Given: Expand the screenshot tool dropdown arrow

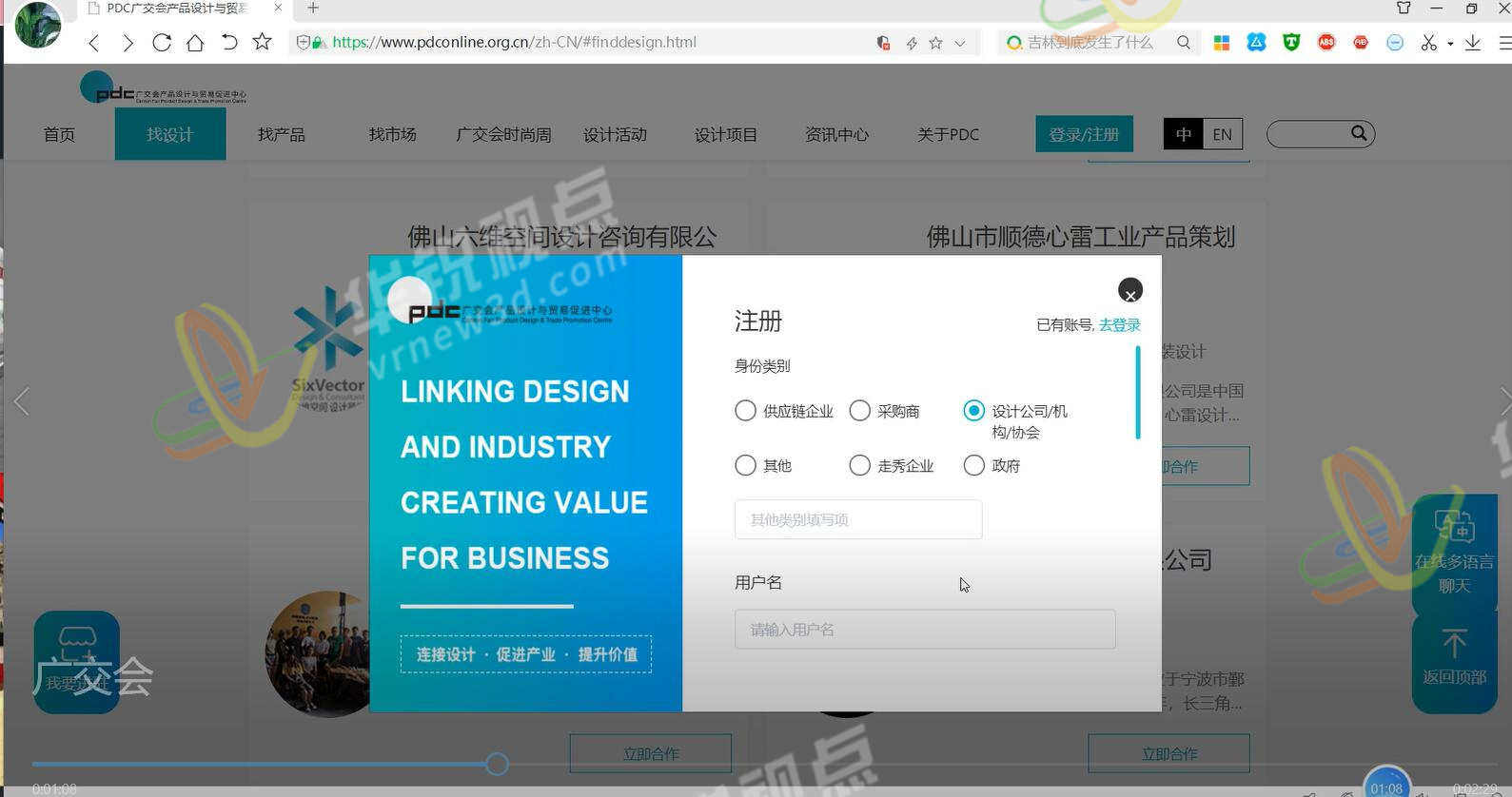Looking at the screenshot, I should point(1450,44).
